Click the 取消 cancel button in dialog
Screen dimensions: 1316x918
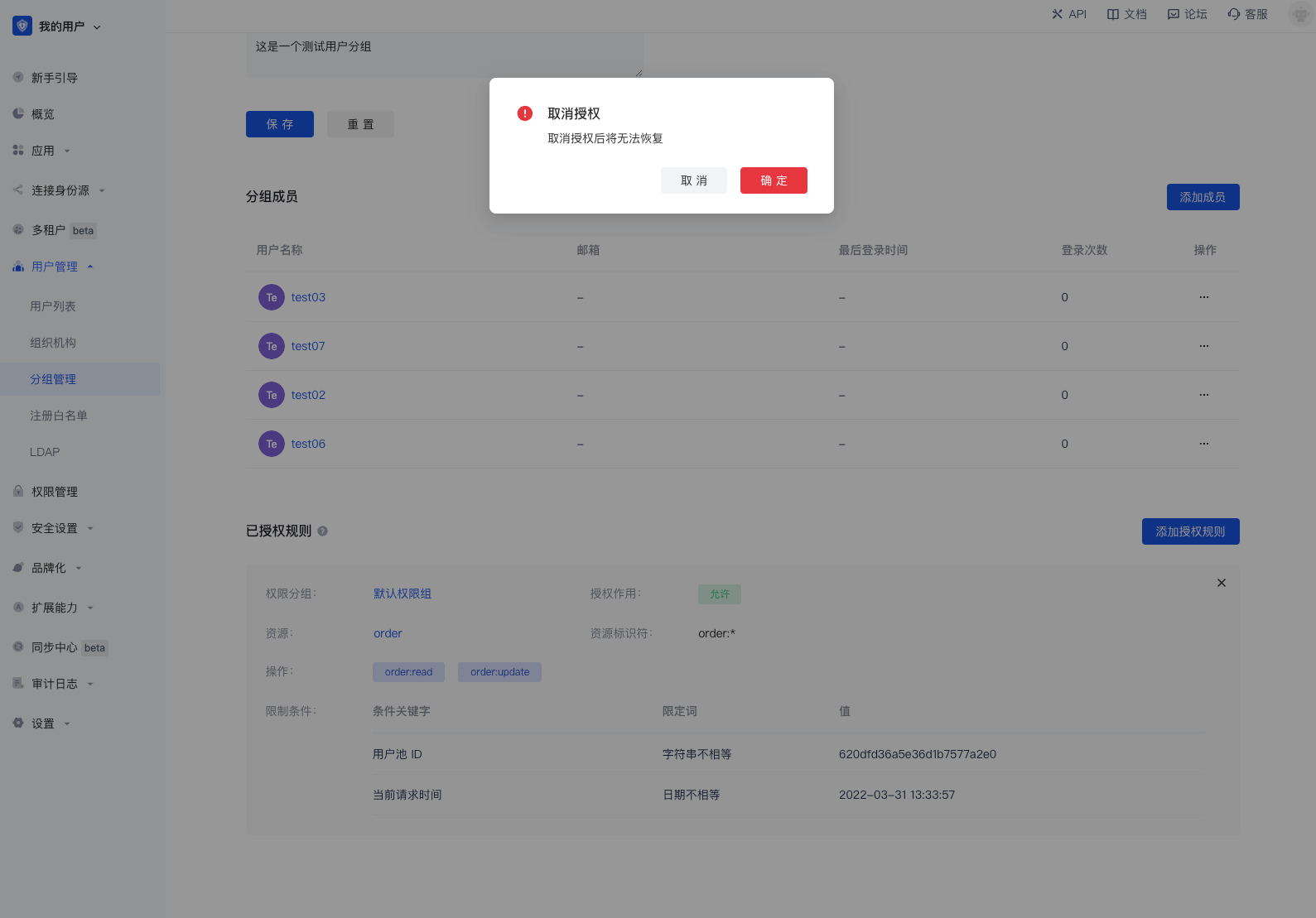693,180
